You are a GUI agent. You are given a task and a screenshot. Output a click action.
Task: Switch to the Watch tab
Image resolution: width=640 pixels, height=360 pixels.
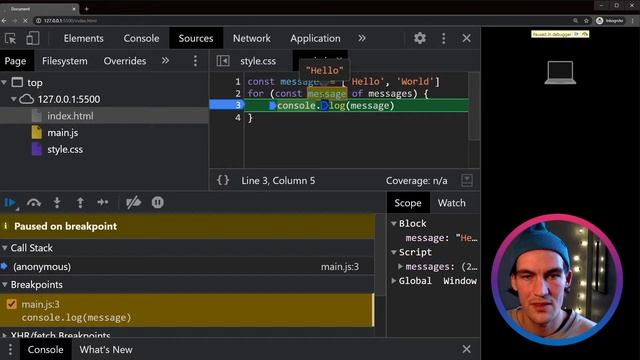coord(451,203)
